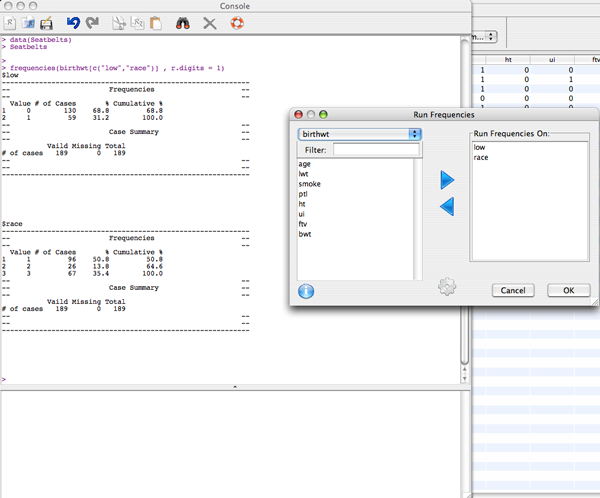The width and height of the screenshot is (600, 498).
Task: Open find with the binoculars icon
Action: click(183, 23)
